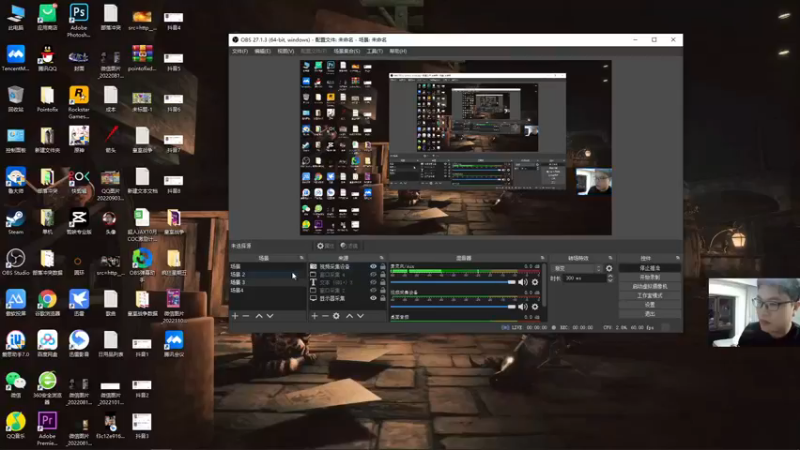Screen dimensions: 800x450
Task: Open 360 secure browser desktop icon
Action: 47,388
